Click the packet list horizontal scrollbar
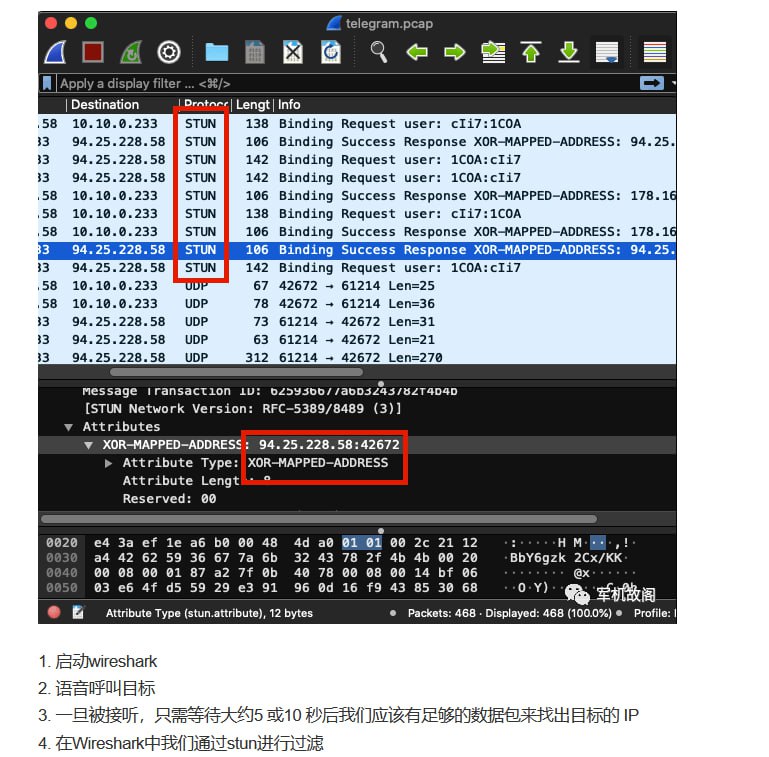 point(237,372)
